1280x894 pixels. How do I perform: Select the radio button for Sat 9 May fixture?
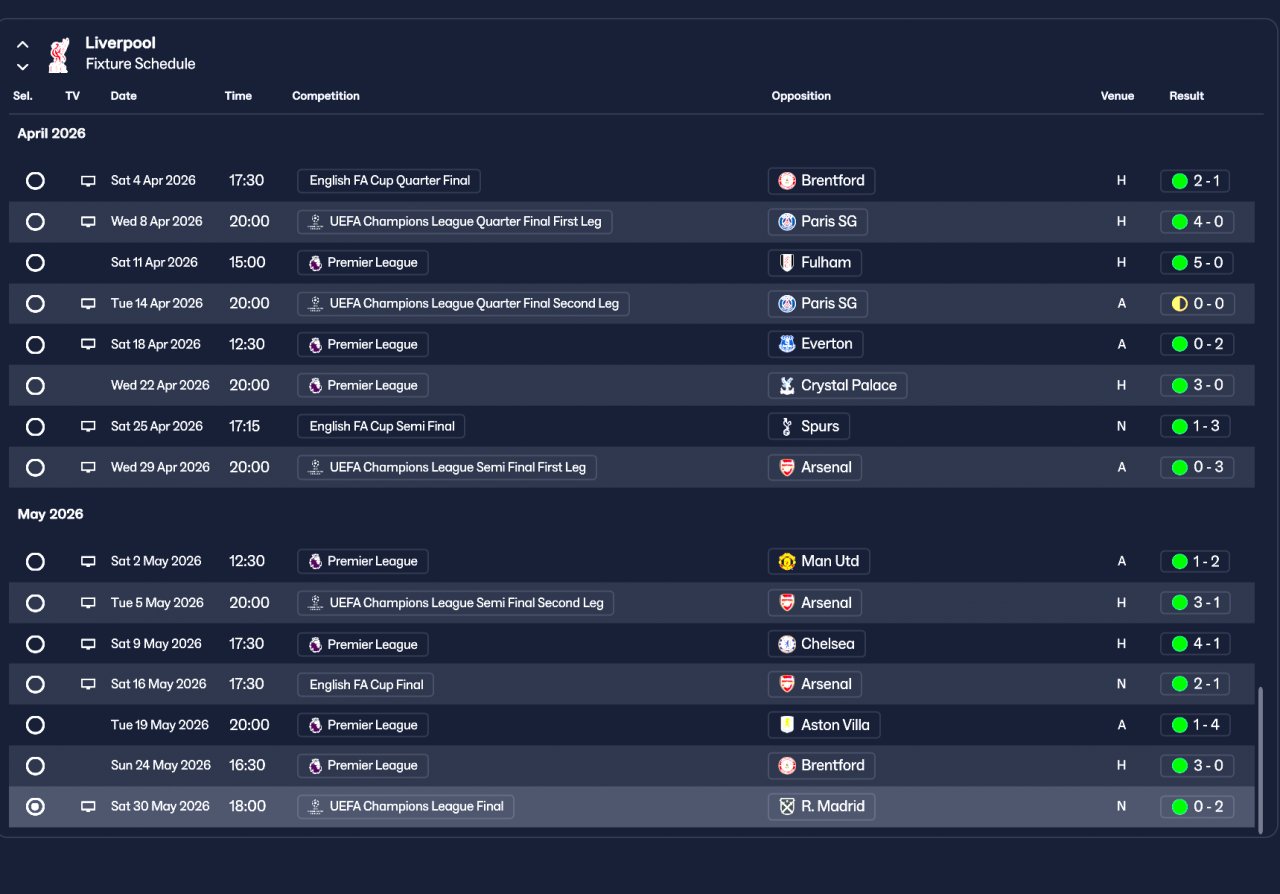click(x=35, y=644)
